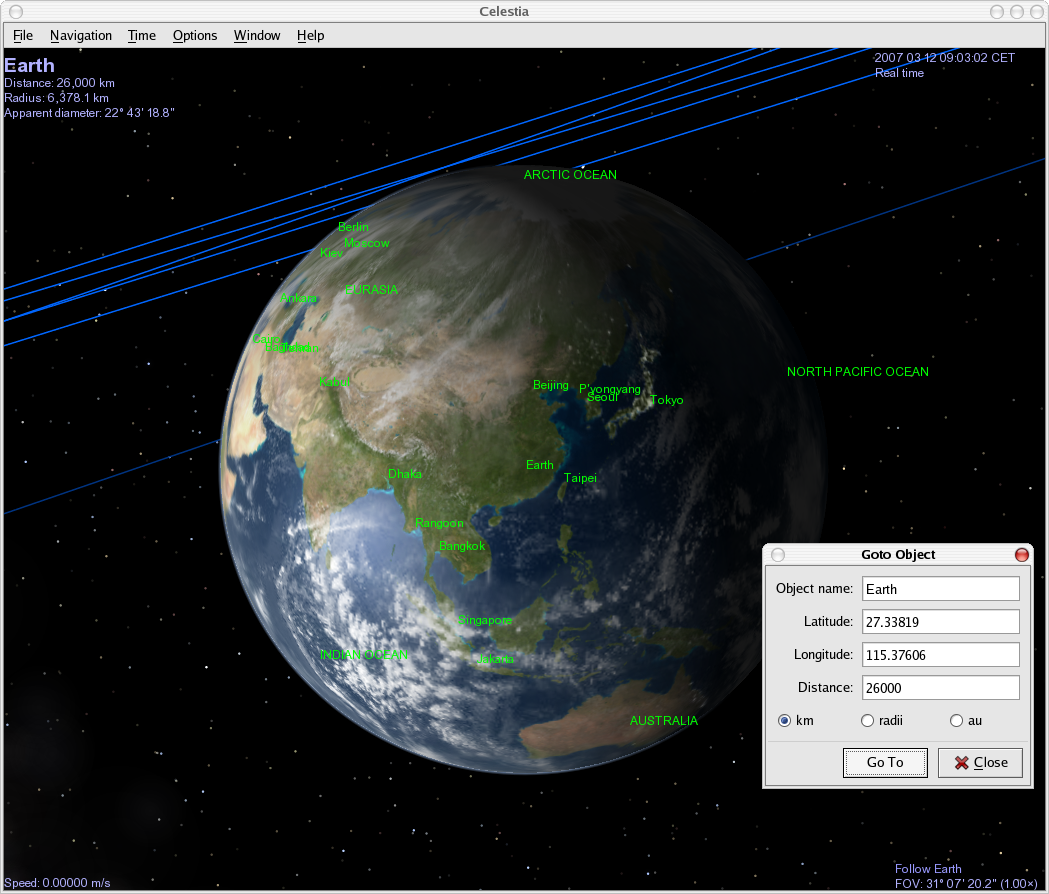Click the Singapore city label
This screenshot has height=894, width=1049.
click(484, 620)
